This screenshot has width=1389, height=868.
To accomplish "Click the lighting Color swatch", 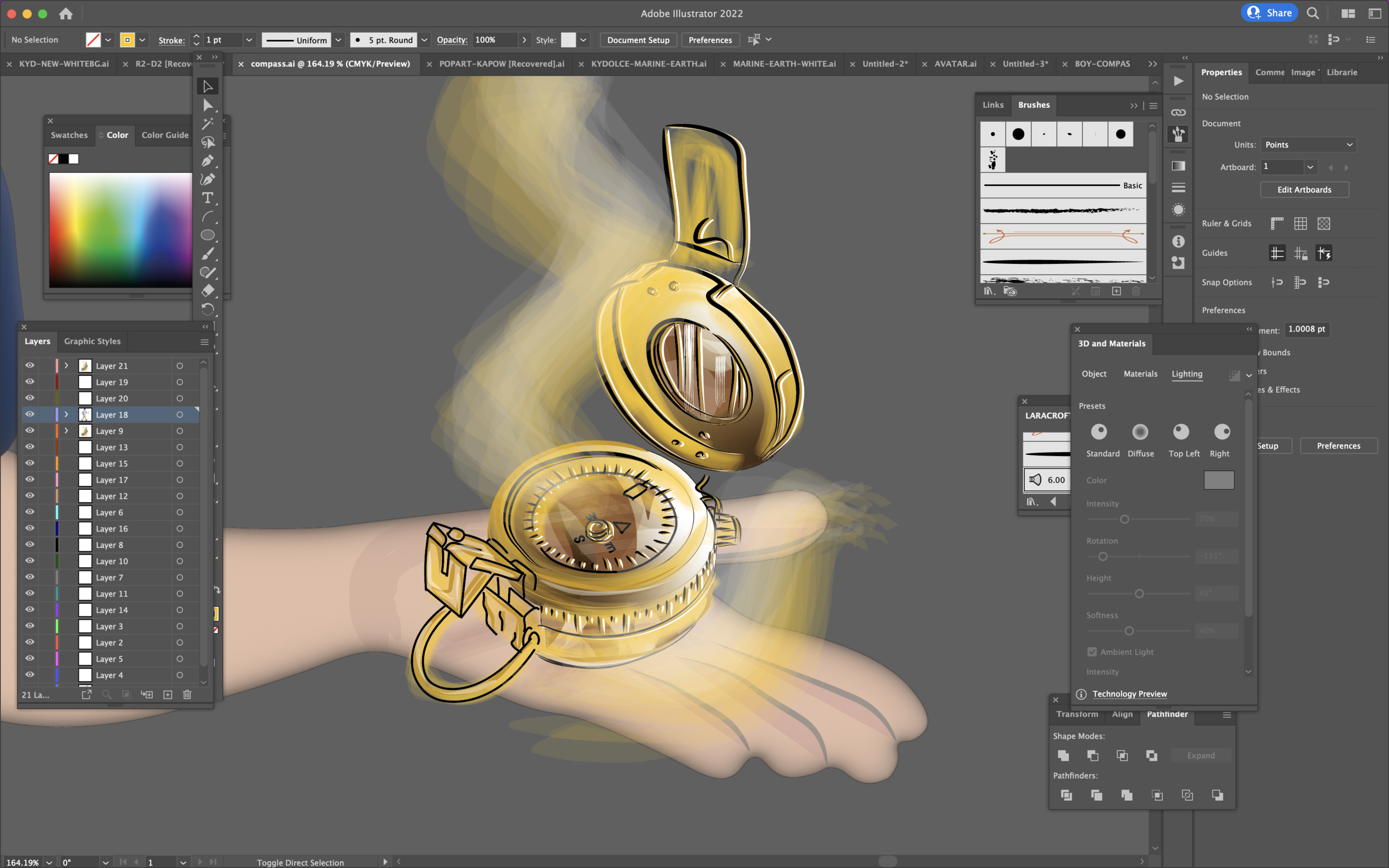I will tap(1218, 480).
